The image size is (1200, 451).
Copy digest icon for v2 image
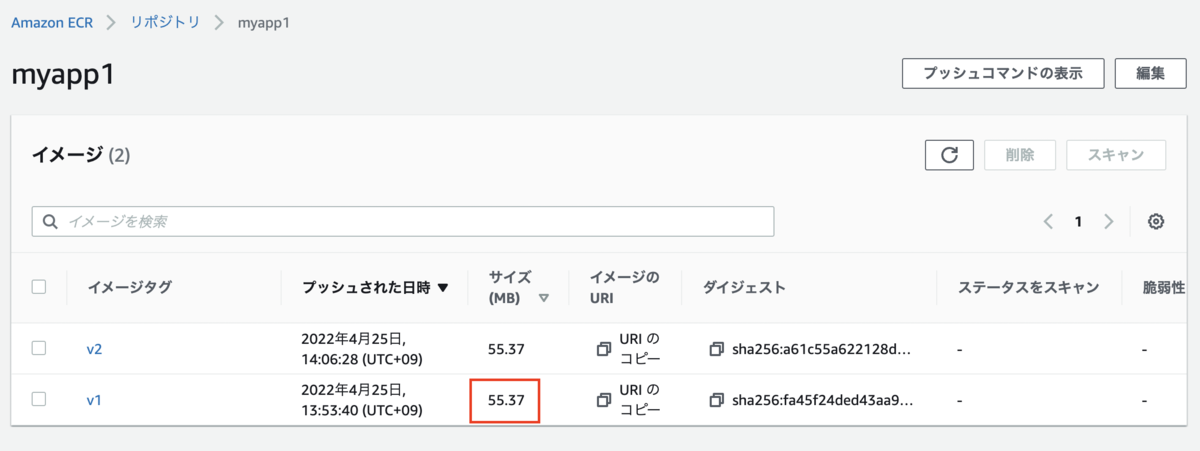point(716,349)
